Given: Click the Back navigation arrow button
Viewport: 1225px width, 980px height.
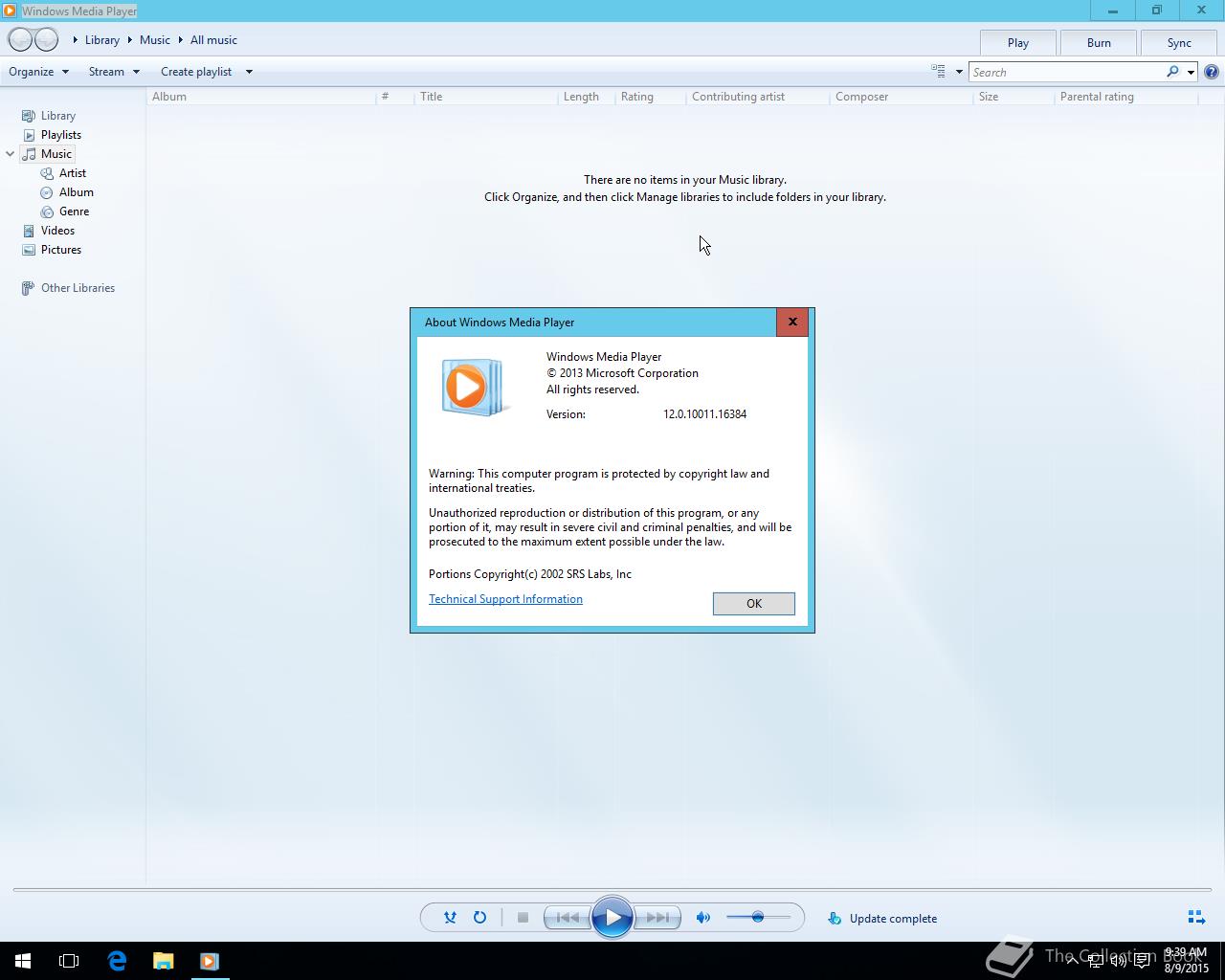Looking at the screenshot, I should coord(20,40).
